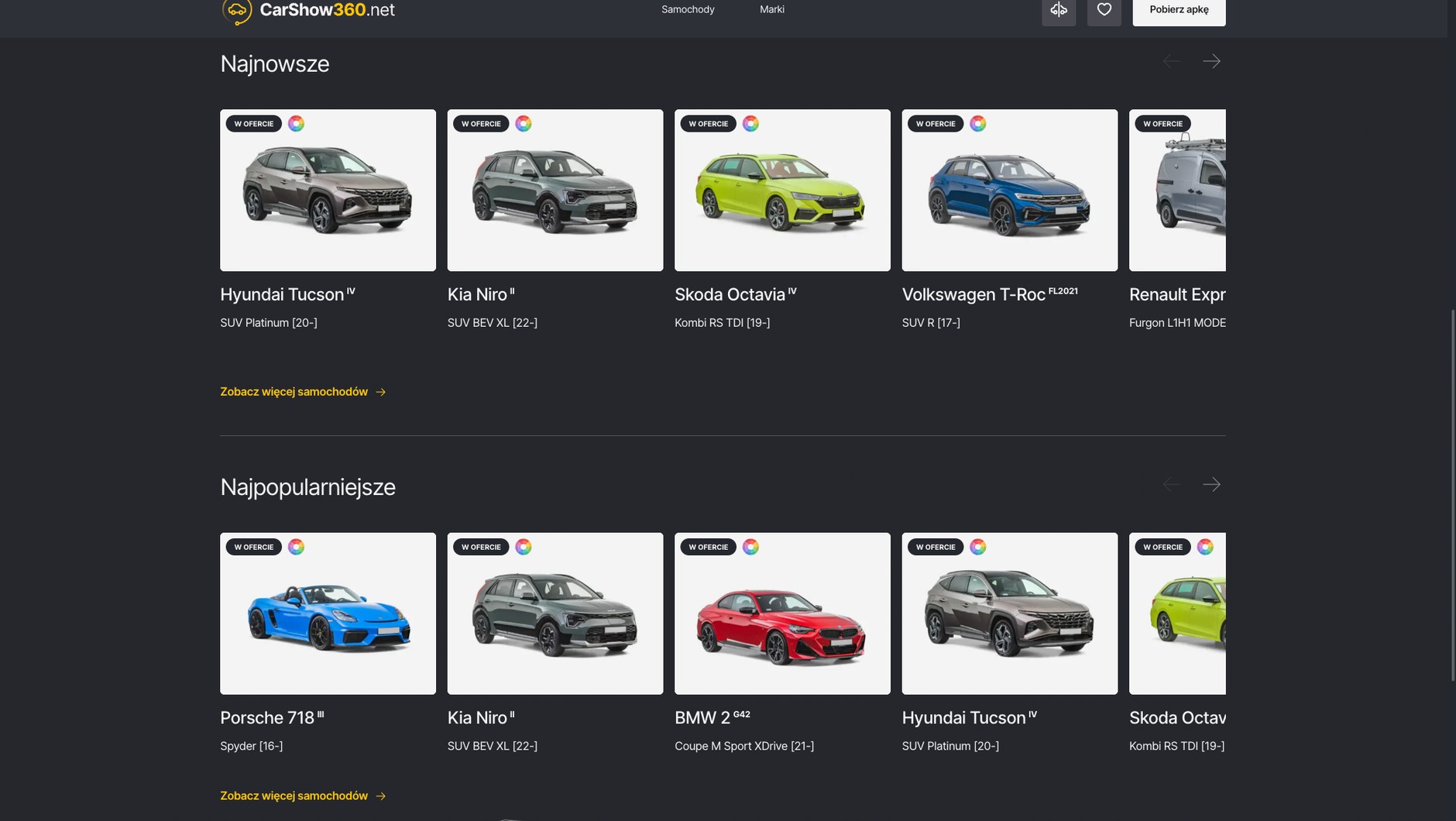Click W OFERCIE badge on Kia Niro in Najnowsze

point(481,124)
